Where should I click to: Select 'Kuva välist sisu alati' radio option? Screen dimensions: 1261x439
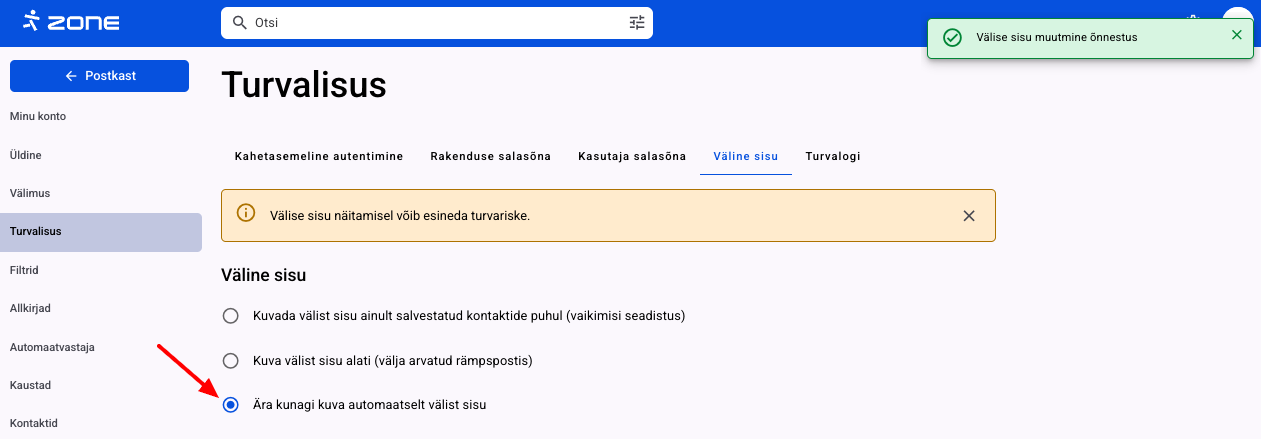pos(231,360)
